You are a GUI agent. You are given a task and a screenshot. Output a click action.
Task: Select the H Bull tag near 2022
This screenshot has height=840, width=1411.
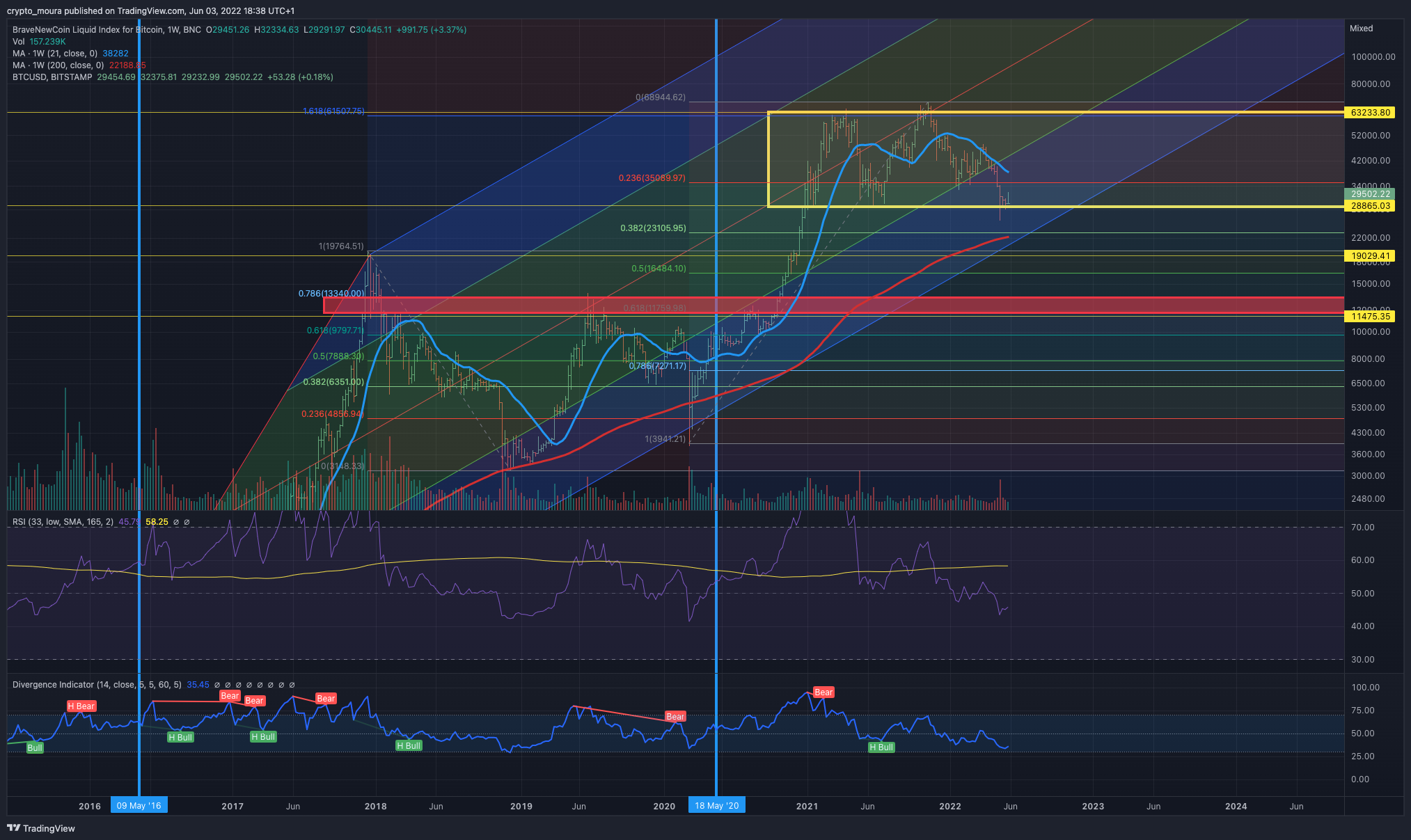click(881, 747)
